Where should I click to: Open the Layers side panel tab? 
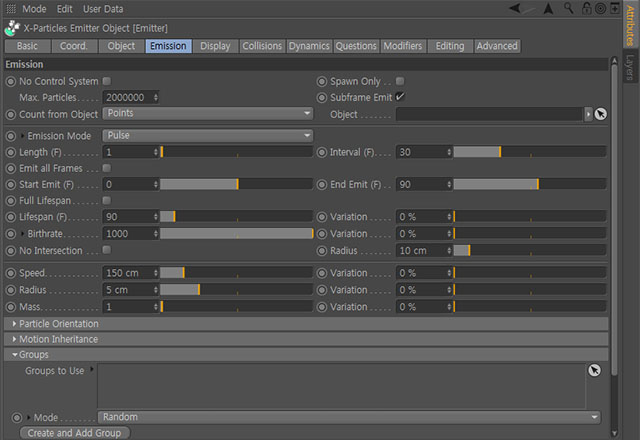coord(630,67)
